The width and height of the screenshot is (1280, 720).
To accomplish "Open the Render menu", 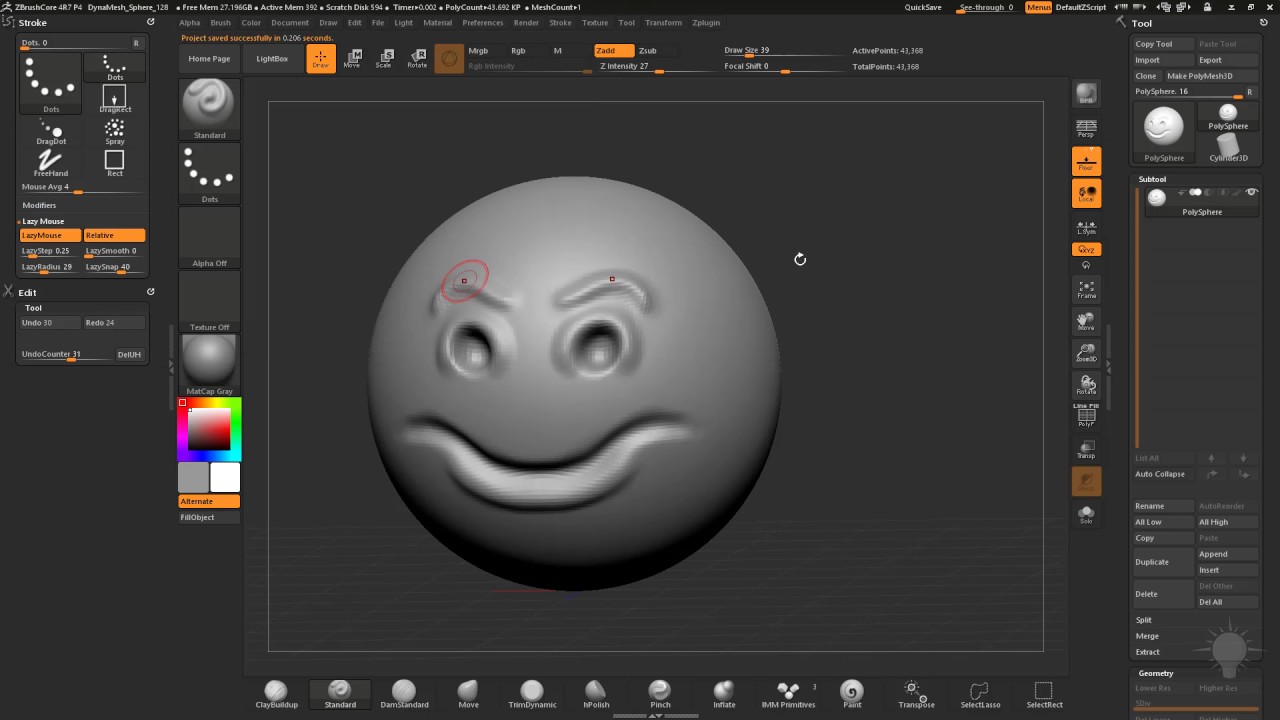I will coord(526,22).
